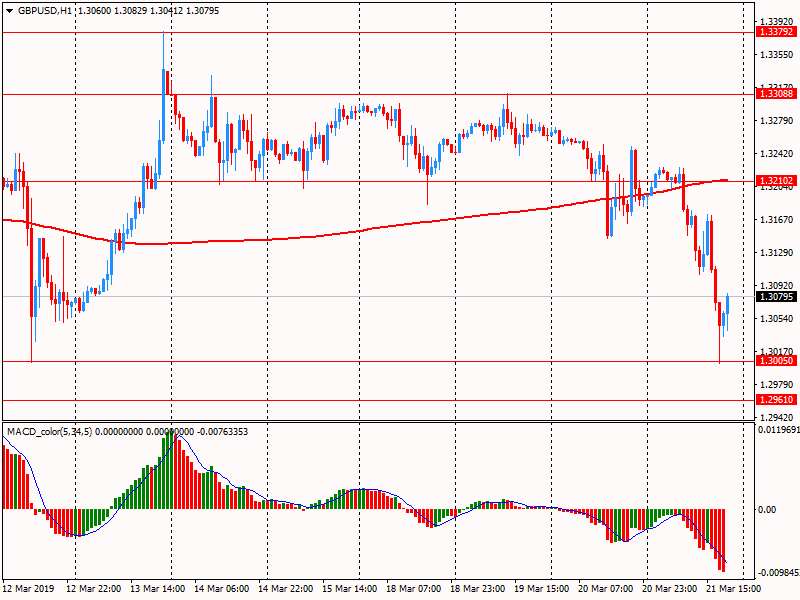Viewport: 800px width, 600px height.
Task: Click the triangle arrow beside GBPUSD,H1 title
Action: pos(9,9)
